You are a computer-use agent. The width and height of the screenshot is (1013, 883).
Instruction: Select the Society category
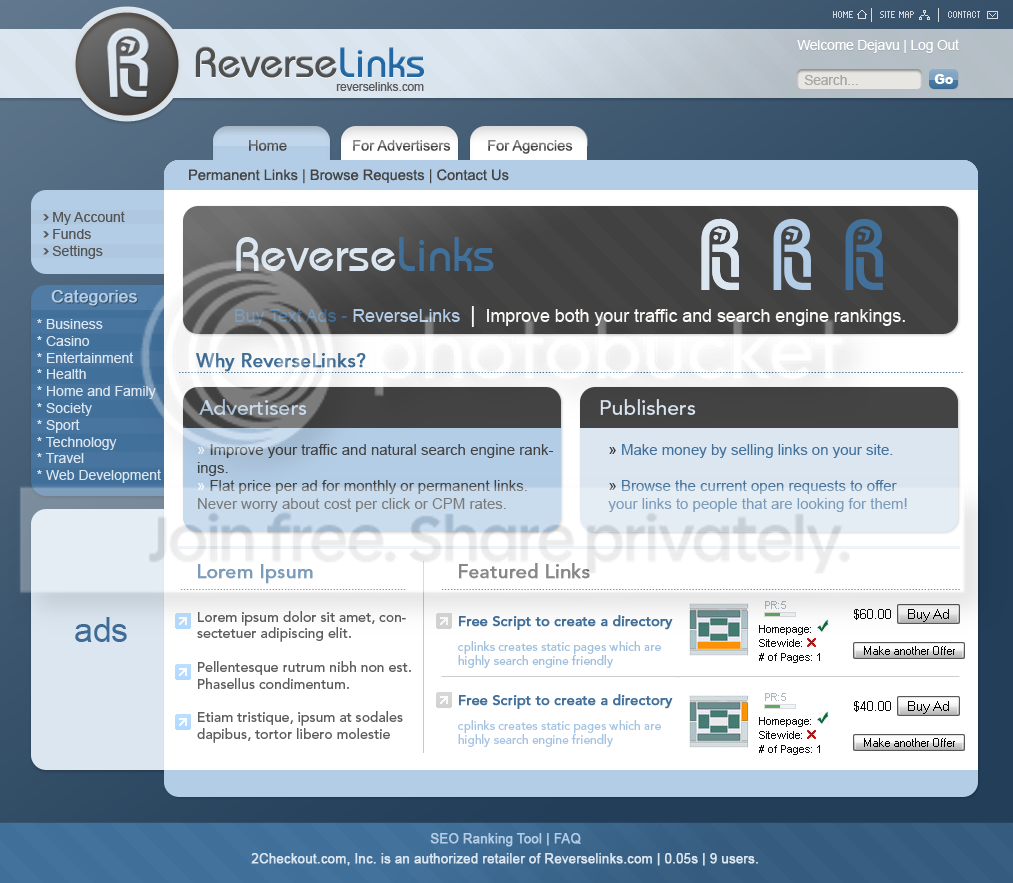[68, 408]
